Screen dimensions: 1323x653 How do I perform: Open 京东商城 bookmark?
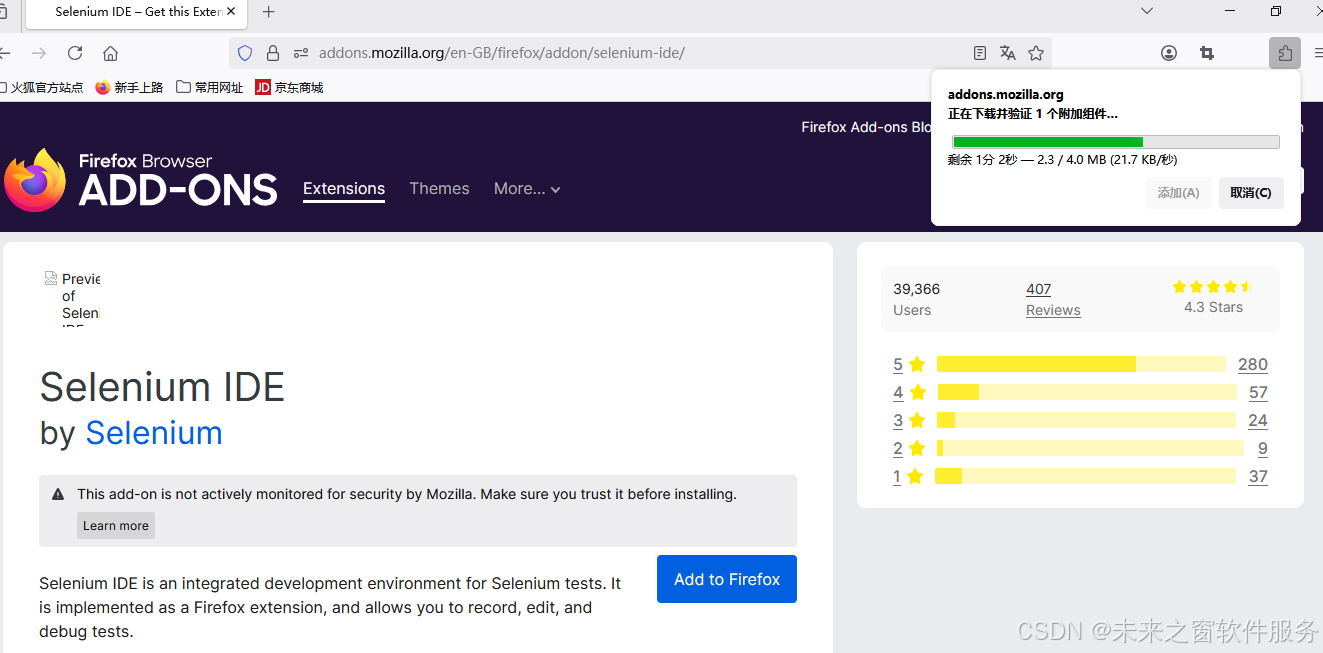click(289, 88)
